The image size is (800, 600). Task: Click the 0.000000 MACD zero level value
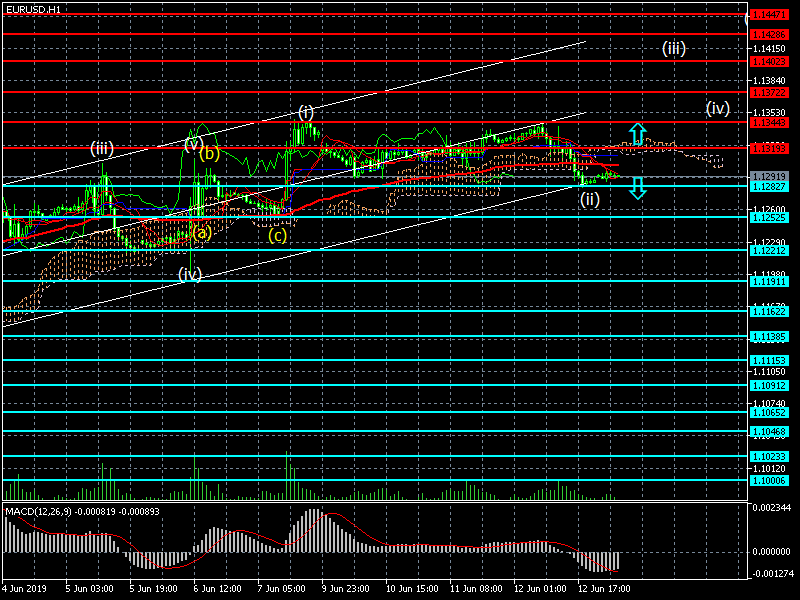click(x=771, y=552)
